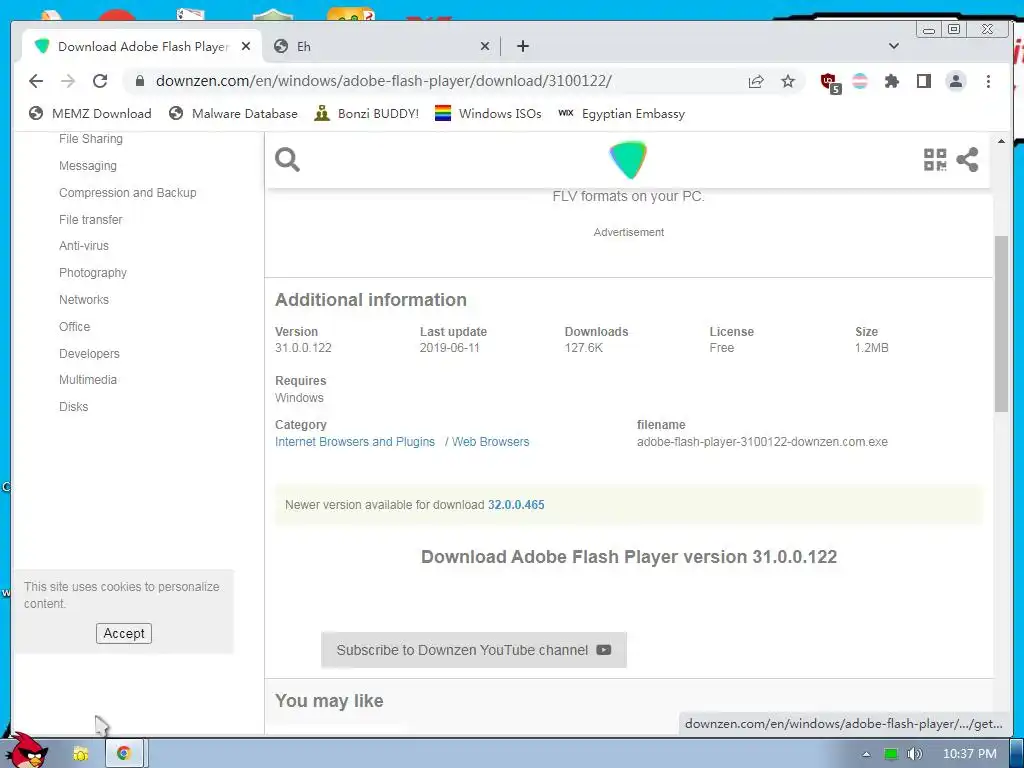Click the scrollbar up arrow
The width and height of the screenshot is (1024, 768).
[x=1001, y=140]
